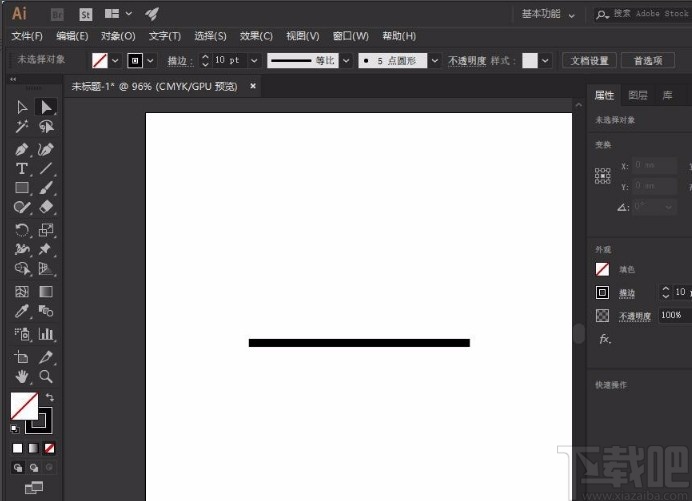Open the 文件(F) menu
The image size is (692, 501).
tap(27, 36)
